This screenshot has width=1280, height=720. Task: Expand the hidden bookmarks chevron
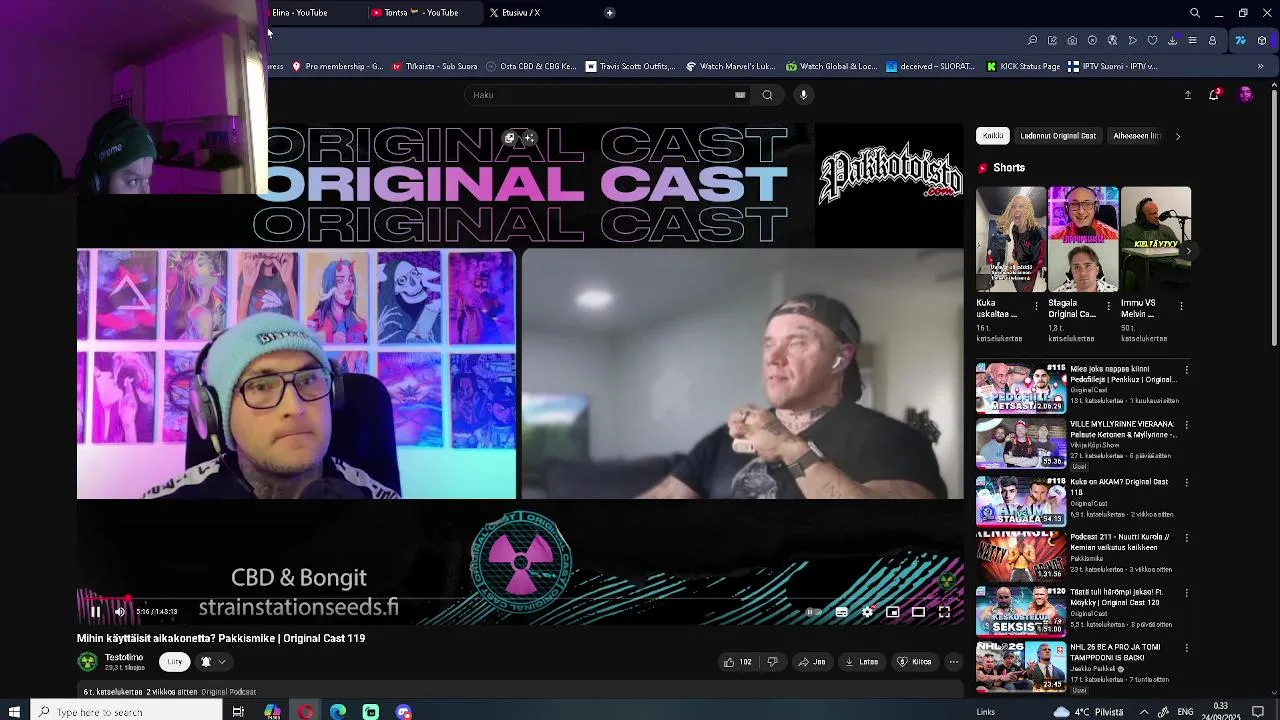[x=1260, y=67]
